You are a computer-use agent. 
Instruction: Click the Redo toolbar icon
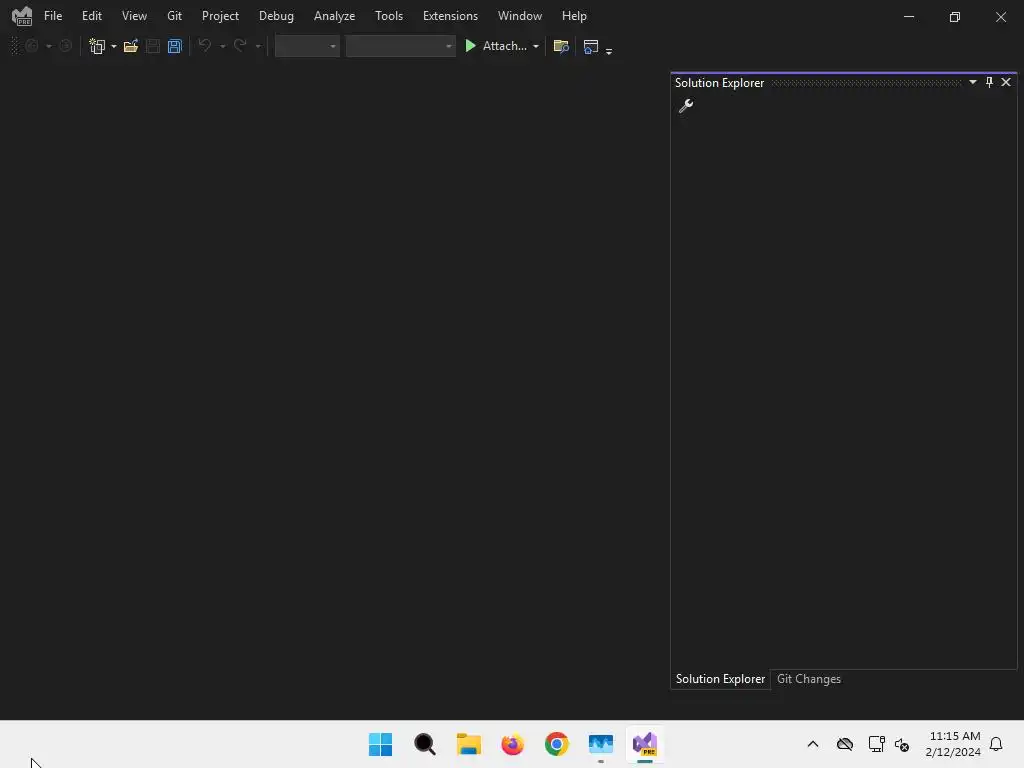[240, 45]
